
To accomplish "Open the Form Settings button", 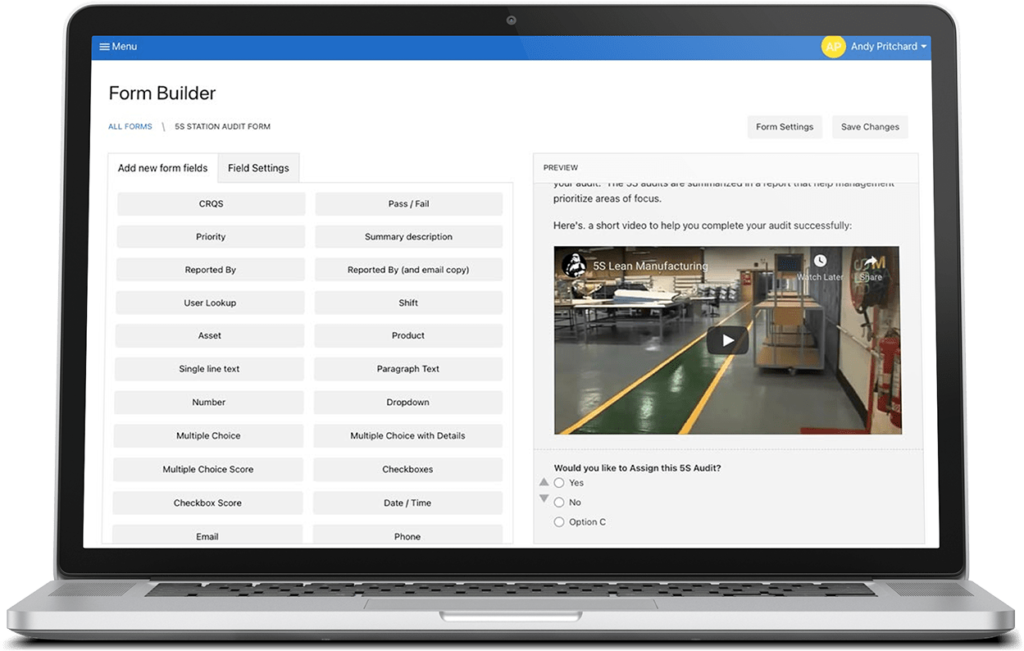I will pos(784,127).
